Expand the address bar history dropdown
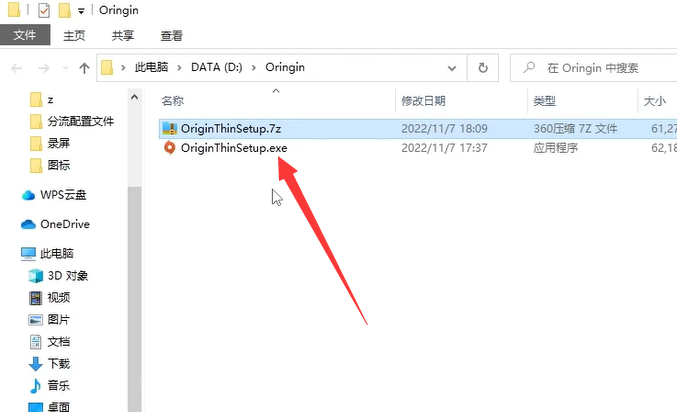 [x=452, y=68]
